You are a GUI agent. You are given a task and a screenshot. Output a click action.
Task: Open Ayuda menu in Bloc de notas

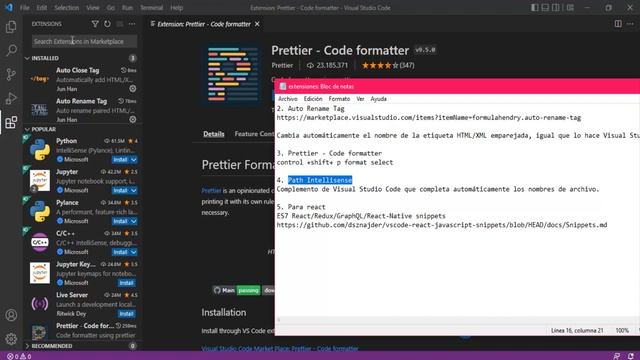point(378,99)
